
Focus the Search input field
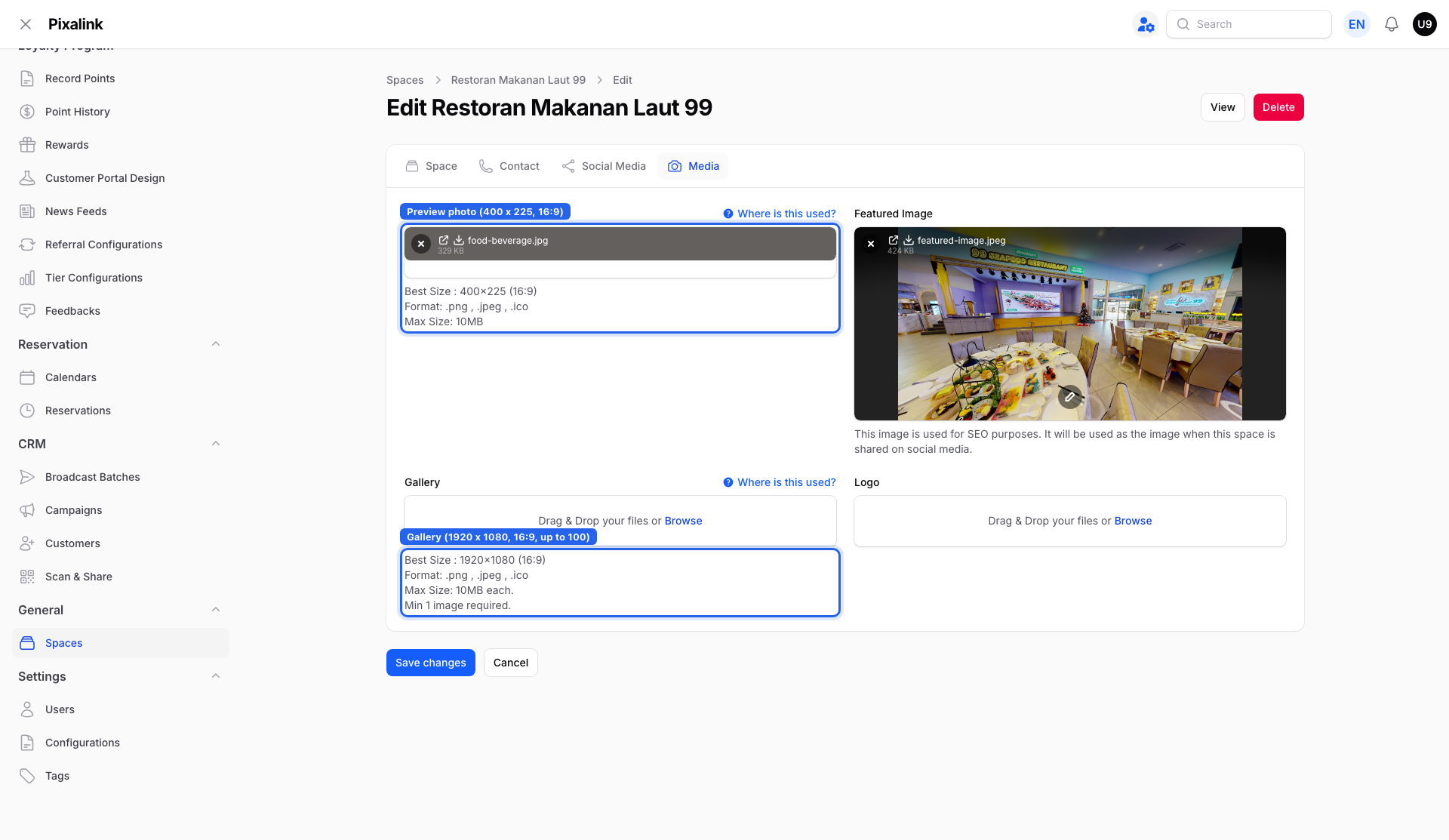point(1249,24)
